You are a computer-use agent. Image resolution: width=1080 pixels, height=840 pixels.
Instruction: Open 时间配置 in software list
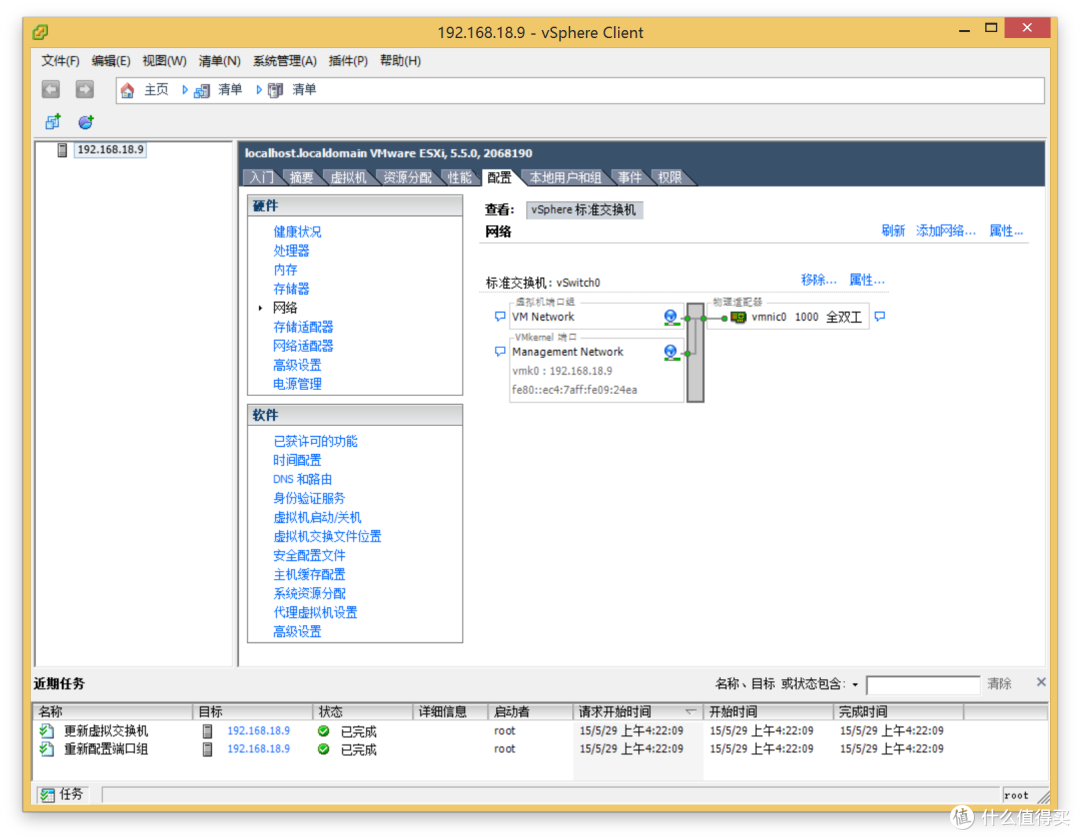297,460
